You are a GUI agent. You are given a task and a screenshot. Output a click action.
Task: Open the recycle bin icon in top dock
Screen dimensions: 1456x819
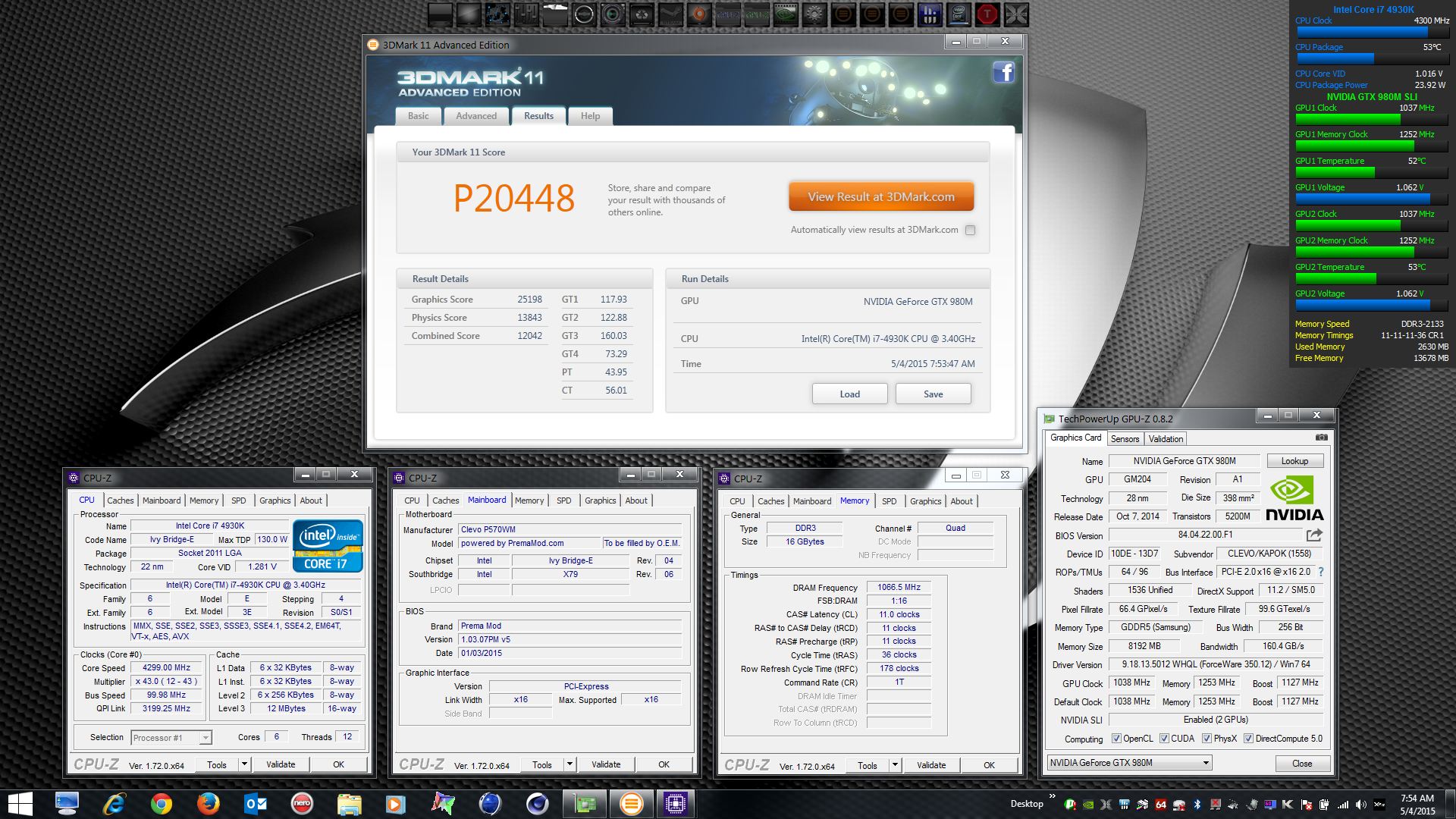tap(642, 14)
